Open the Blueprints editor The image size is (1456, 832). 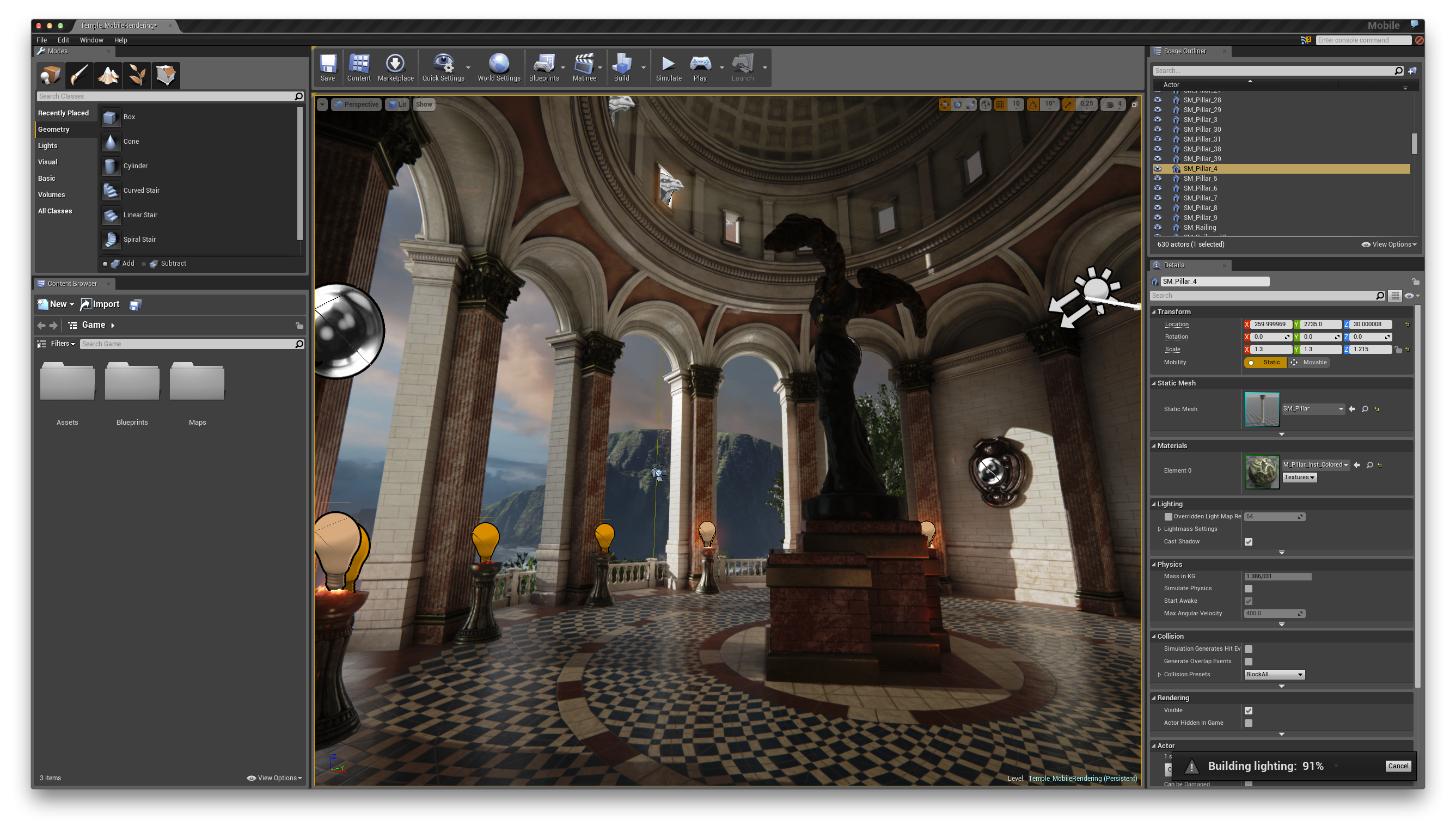(542, 67)
